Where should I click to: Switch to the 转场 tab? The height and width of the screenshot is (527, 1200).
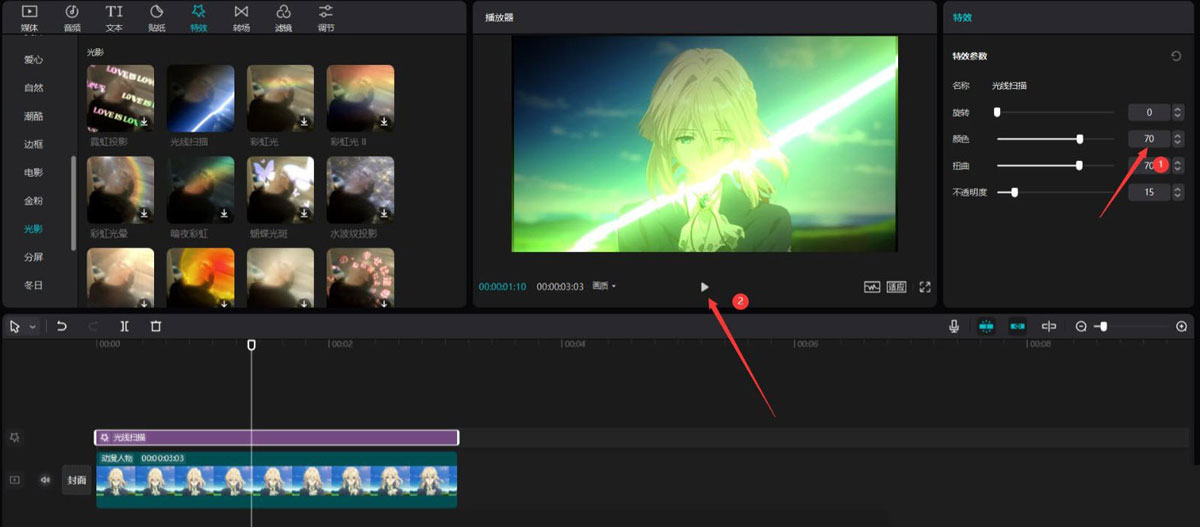click(241, 17)
